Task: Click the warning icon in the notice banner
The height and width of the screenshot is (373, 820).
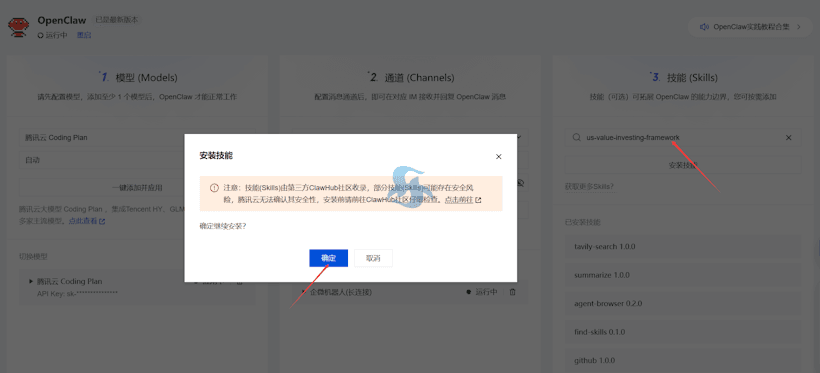Action: pos(214,187)
